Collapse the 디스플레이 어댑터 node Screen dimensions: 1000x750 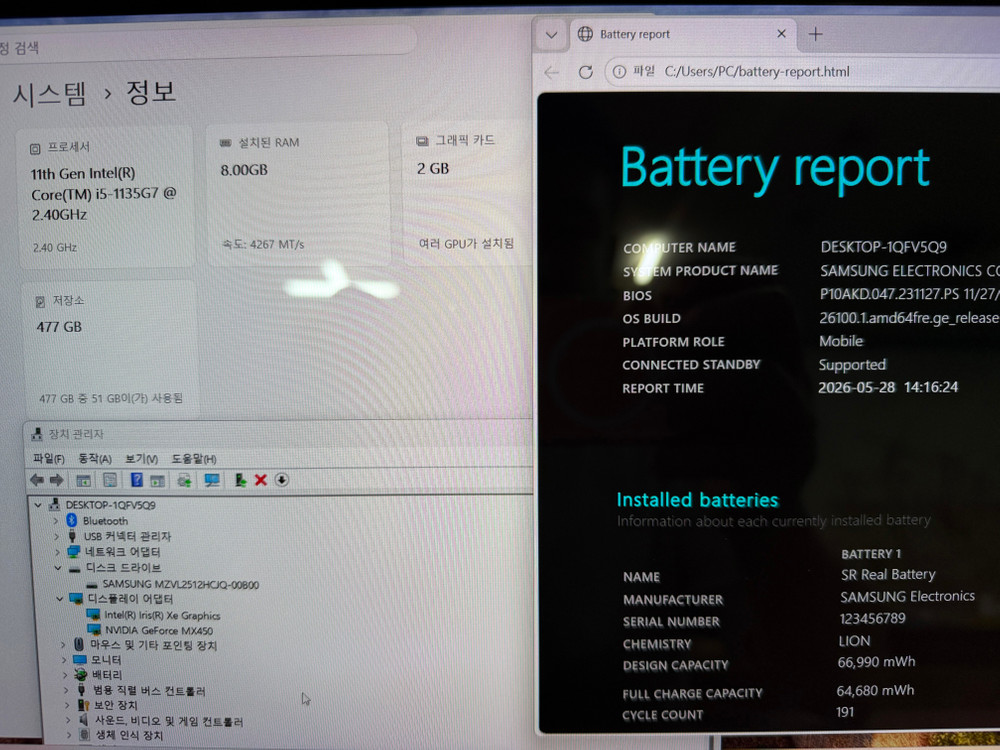pos(59,599)
